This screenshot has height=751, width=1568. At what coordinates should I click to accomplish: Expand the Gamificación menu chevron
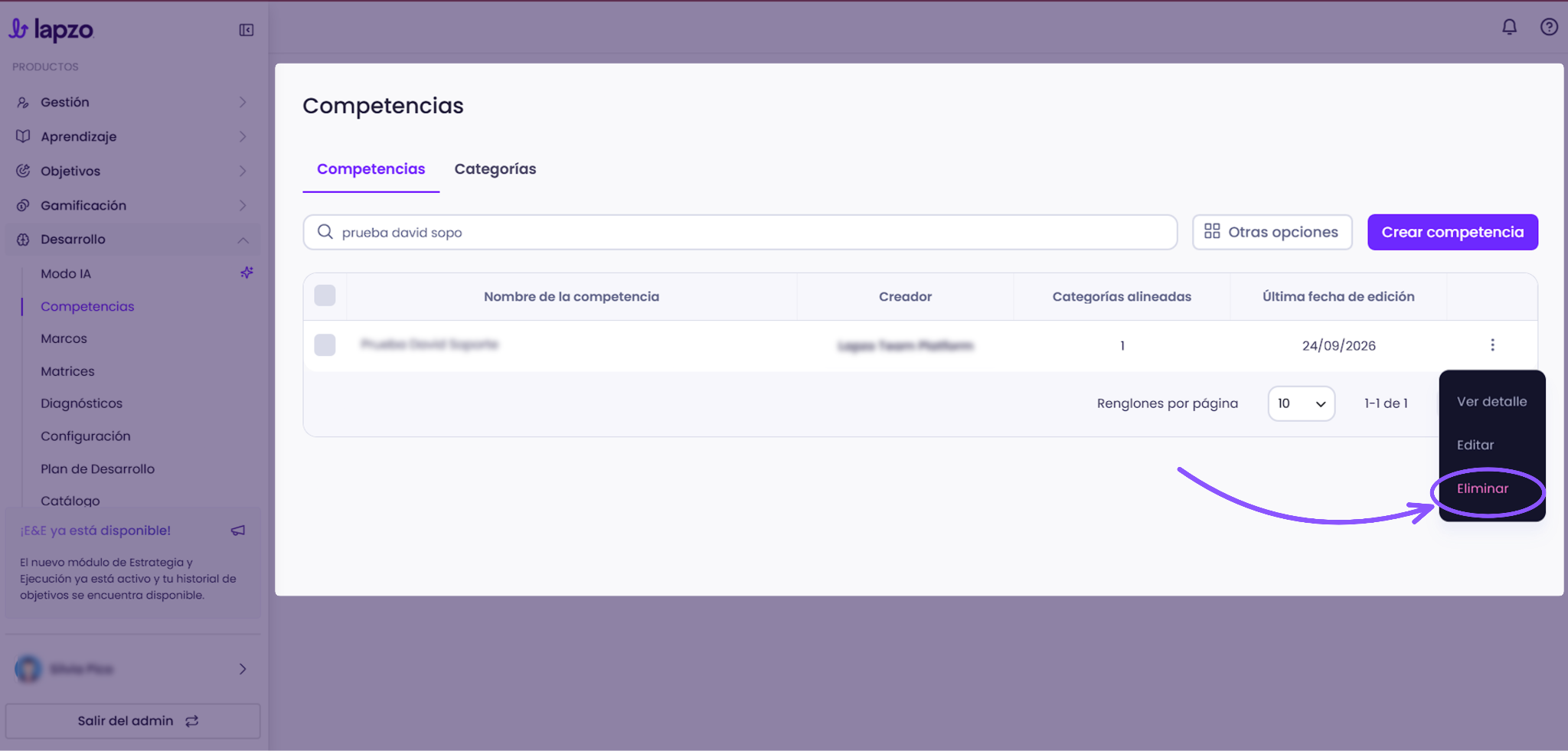coord(243,205)
